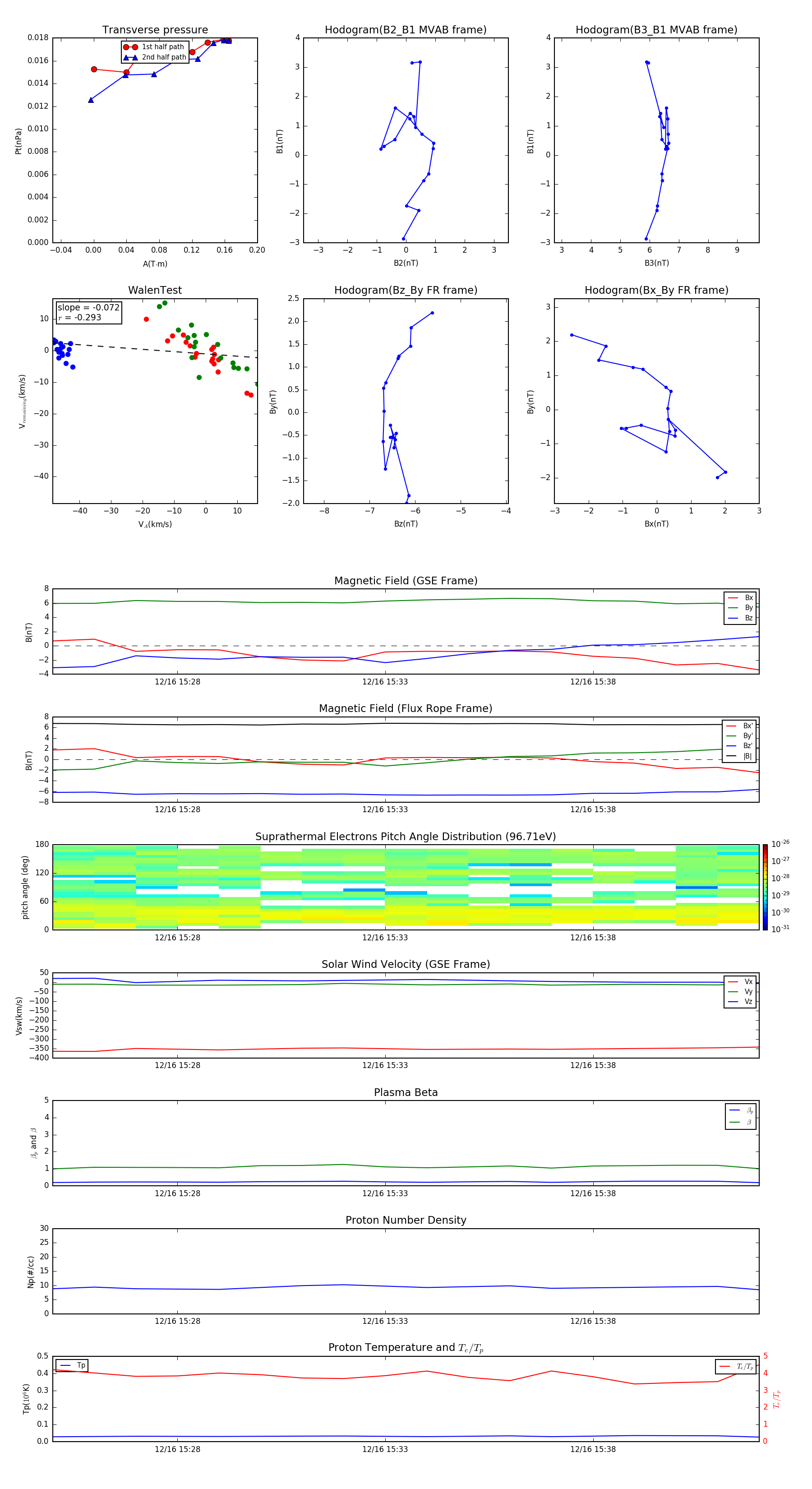Click the 'Np(#/cc)' axis label
This screenshot has width=812, height=1489.
tap(31, 1272)
